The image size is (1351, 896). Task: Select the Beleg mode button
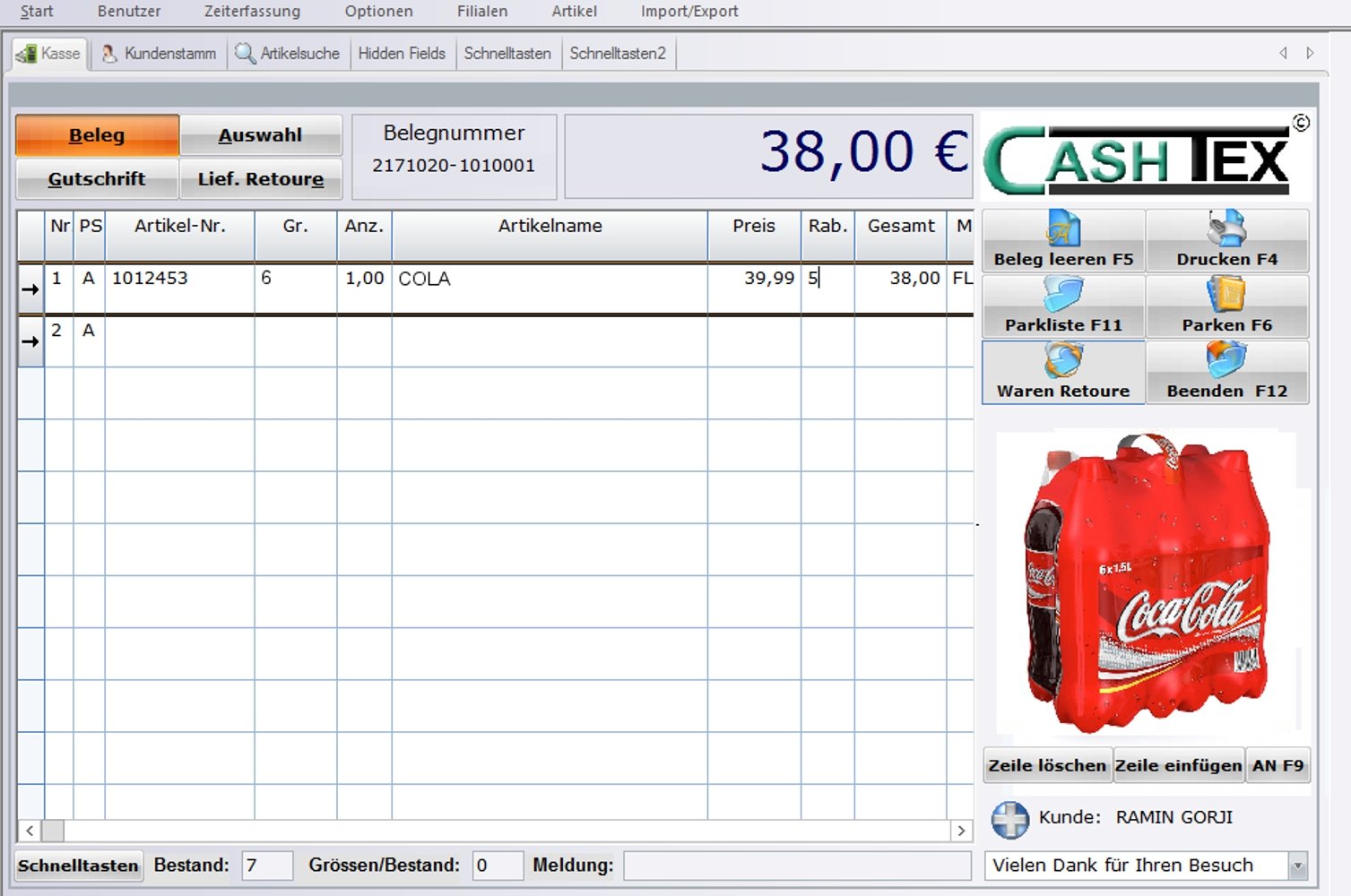click(x=97, y=135)
